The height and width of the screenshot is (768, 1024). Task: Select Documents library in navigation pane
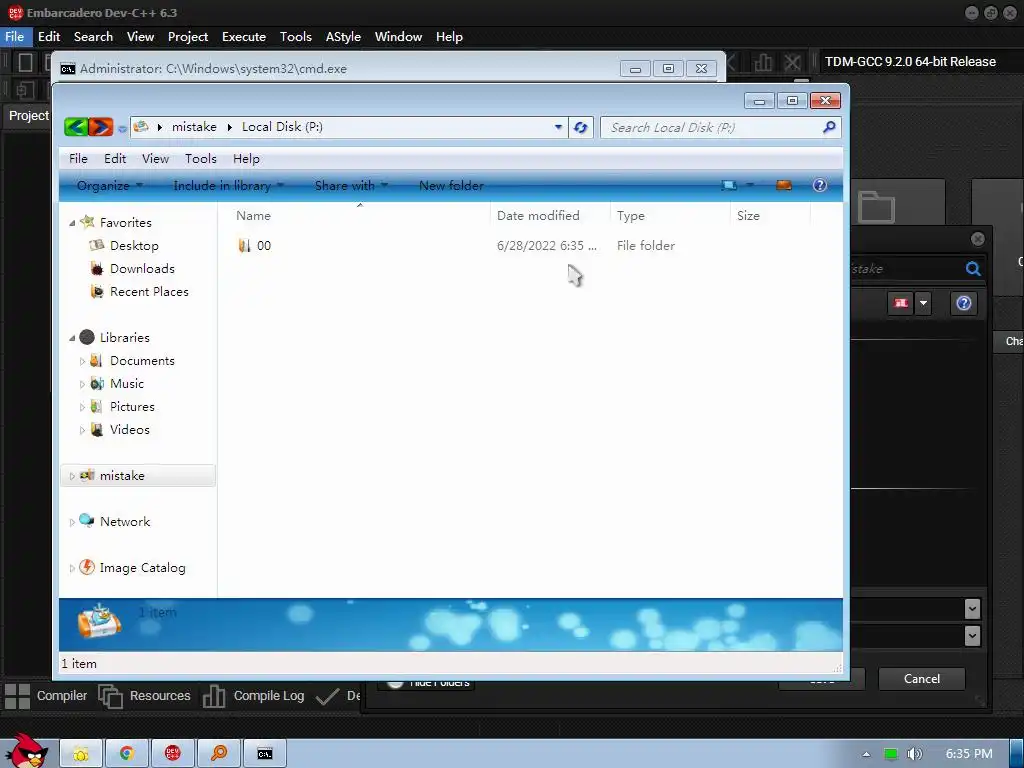[142, 360]
